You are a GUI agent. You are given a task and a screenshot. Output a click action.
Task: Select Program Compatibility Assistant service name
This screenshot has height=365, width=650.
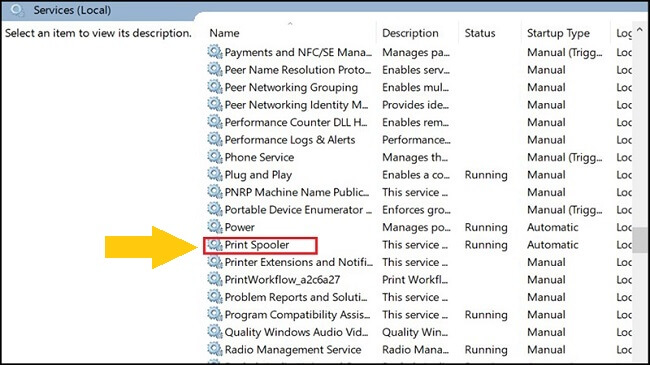tap(297, 315)
